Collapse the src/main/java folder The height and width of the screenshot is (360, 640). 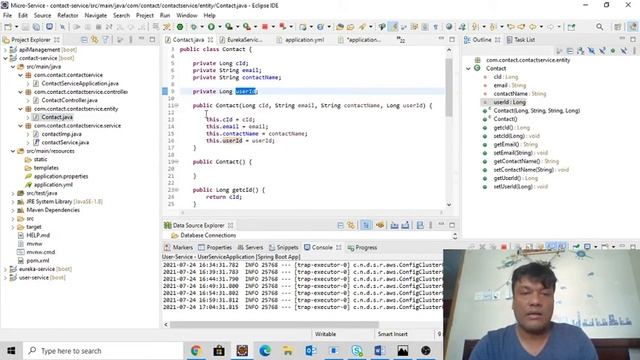pos(13,67)
